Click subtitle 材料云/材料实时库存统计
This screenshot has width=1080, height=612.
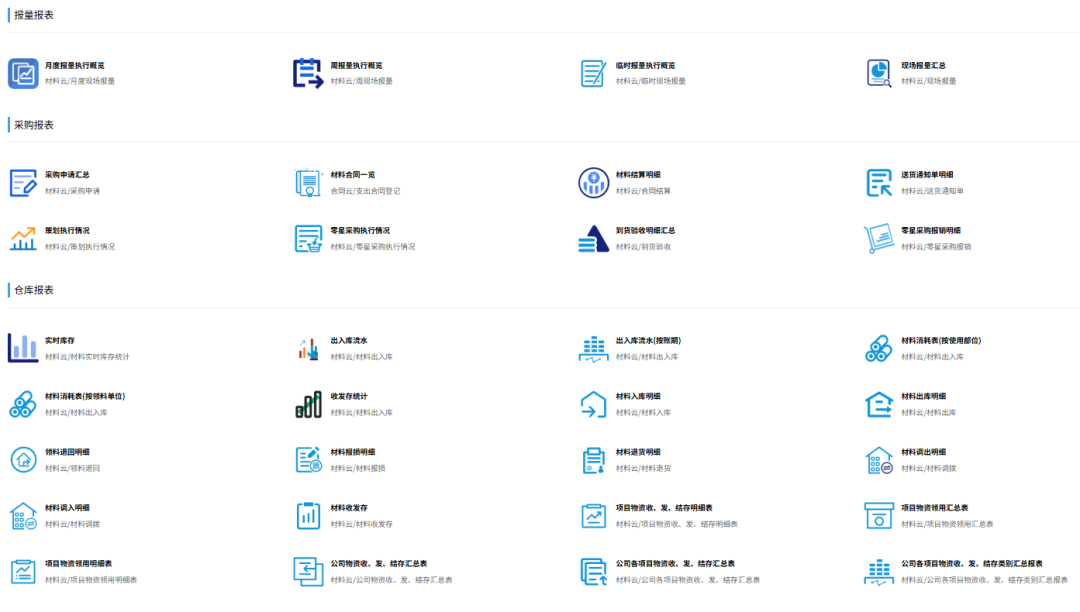click(x=87, y=357)
